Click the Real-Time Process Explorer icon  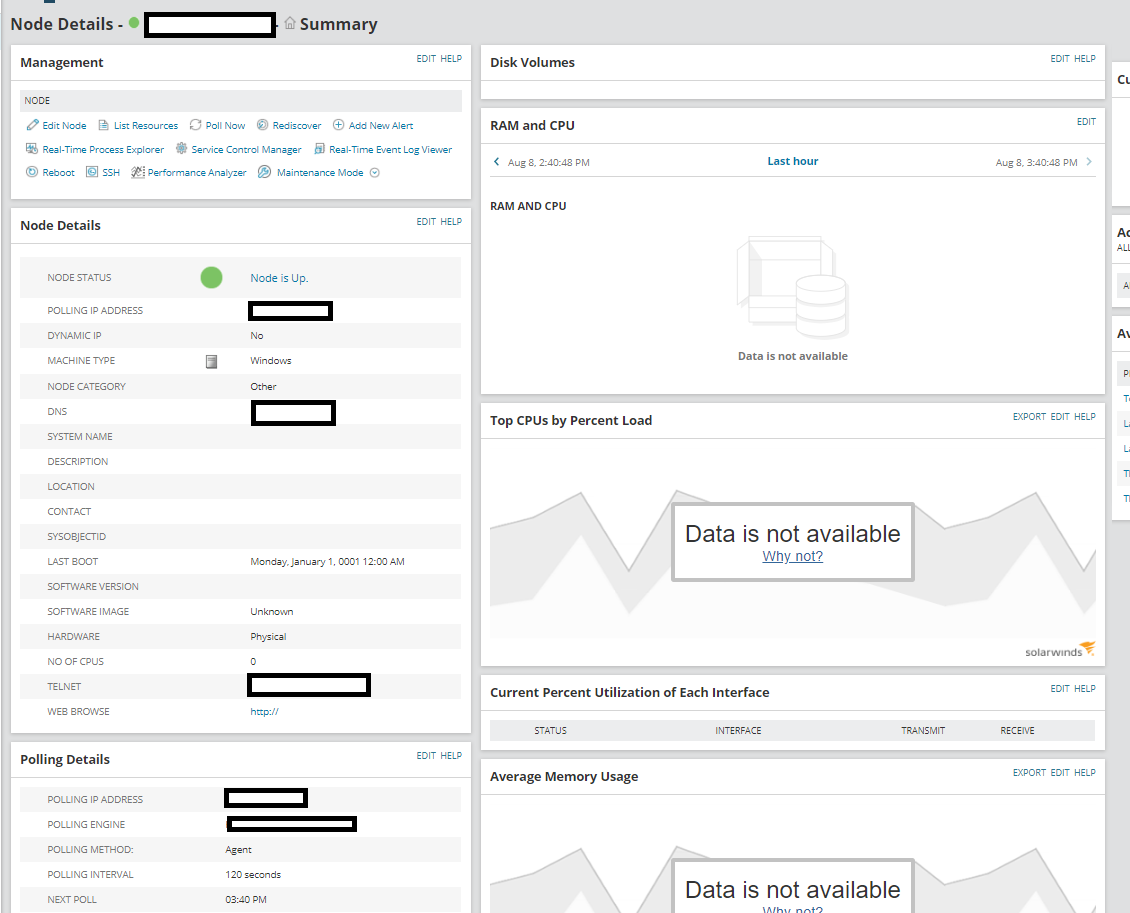tap(32, 148)
